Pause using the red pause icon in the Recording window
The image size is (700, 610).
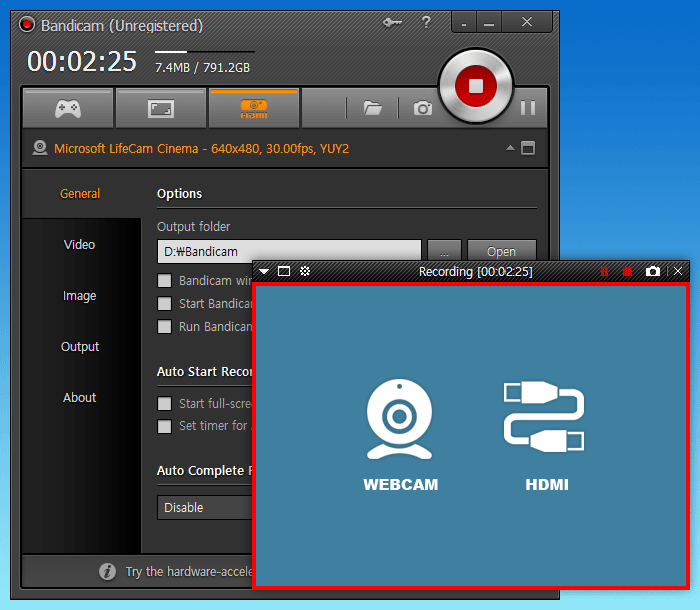coord(604,272)
